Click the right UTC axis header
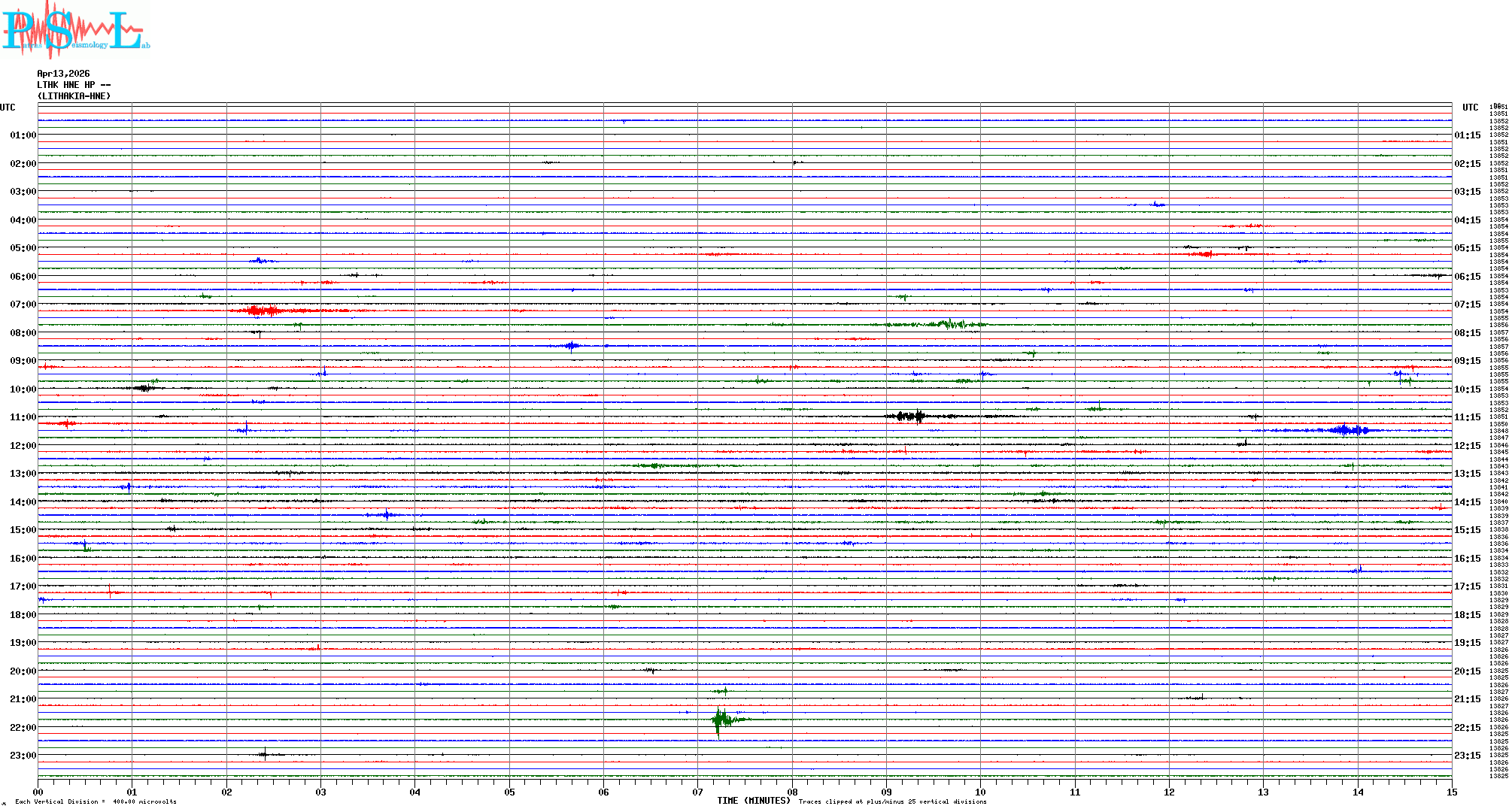The image size is (1512, 812). click(1470, 108)
